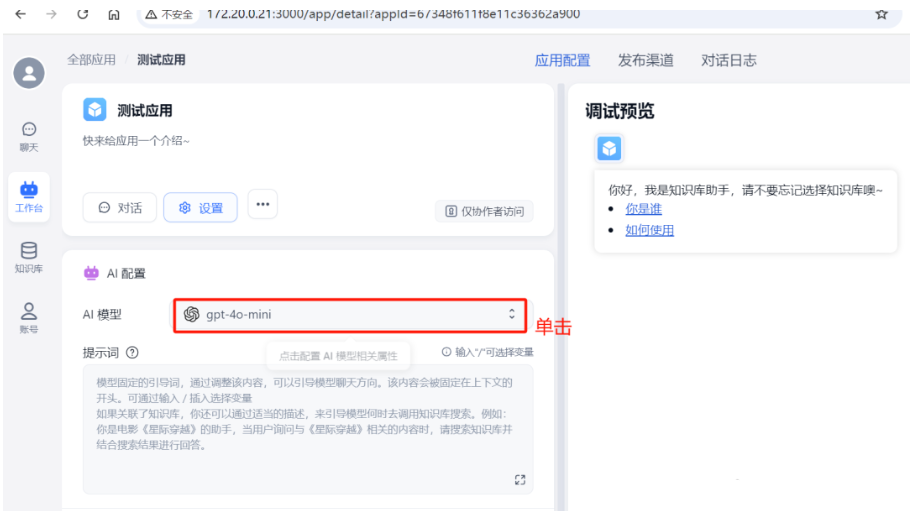Viewport: 915px width, 511px height.
Task: Click the 提示词 help question icon
Action: [x=132, y=352]
